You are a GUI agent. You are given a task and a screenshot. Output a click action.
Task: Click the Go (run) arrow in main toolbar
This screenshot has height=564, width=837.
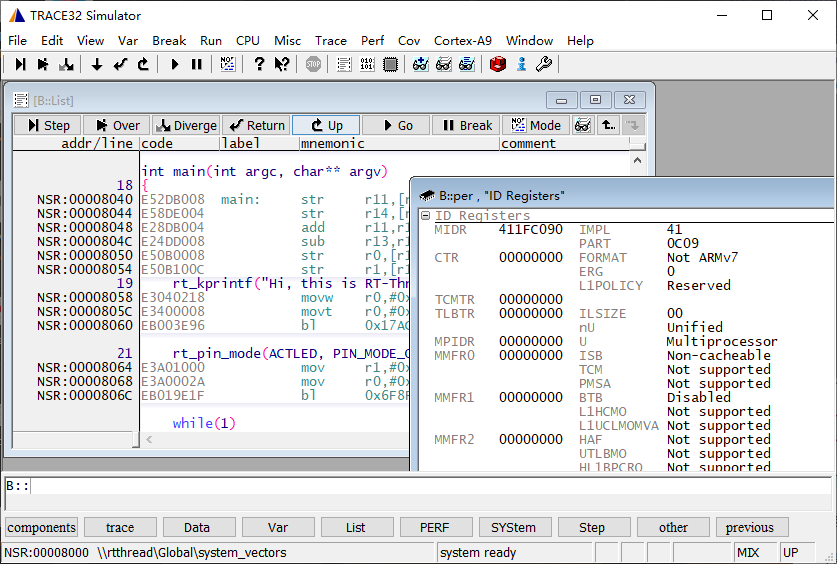(175, 64)
